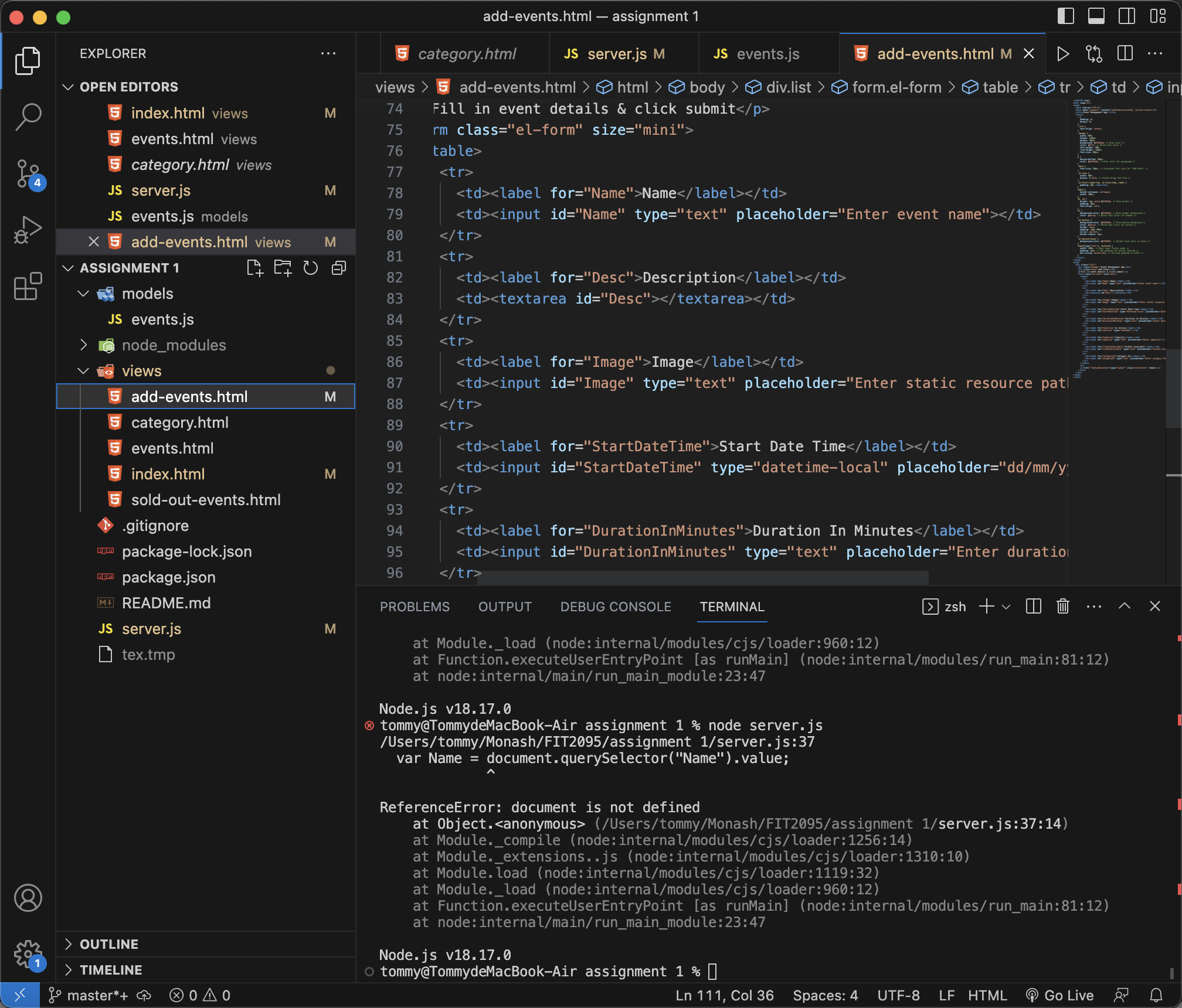
Task: Open the Extensions view
Action: tap(28, 286)
